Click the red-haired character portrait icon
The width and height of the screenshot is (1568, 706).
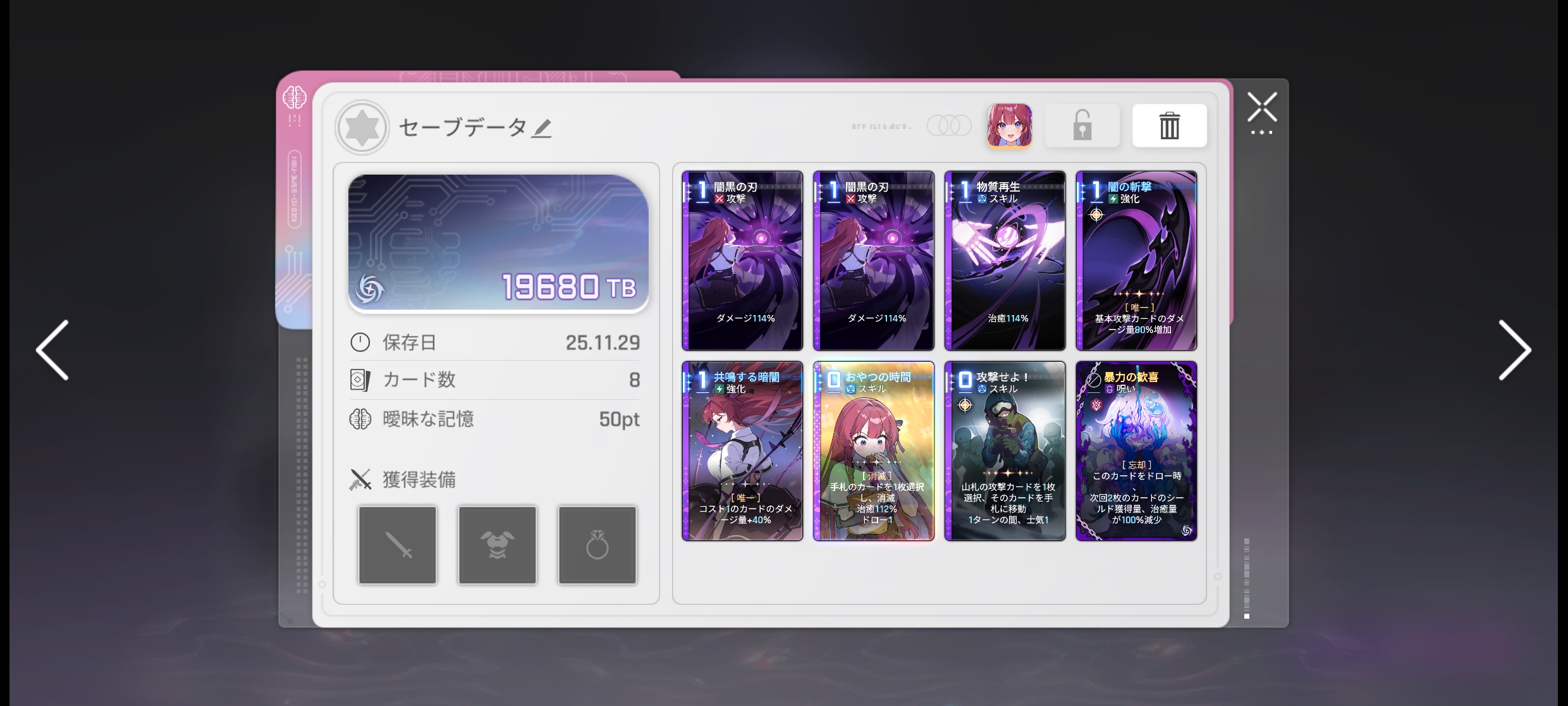pos(1009,125)
